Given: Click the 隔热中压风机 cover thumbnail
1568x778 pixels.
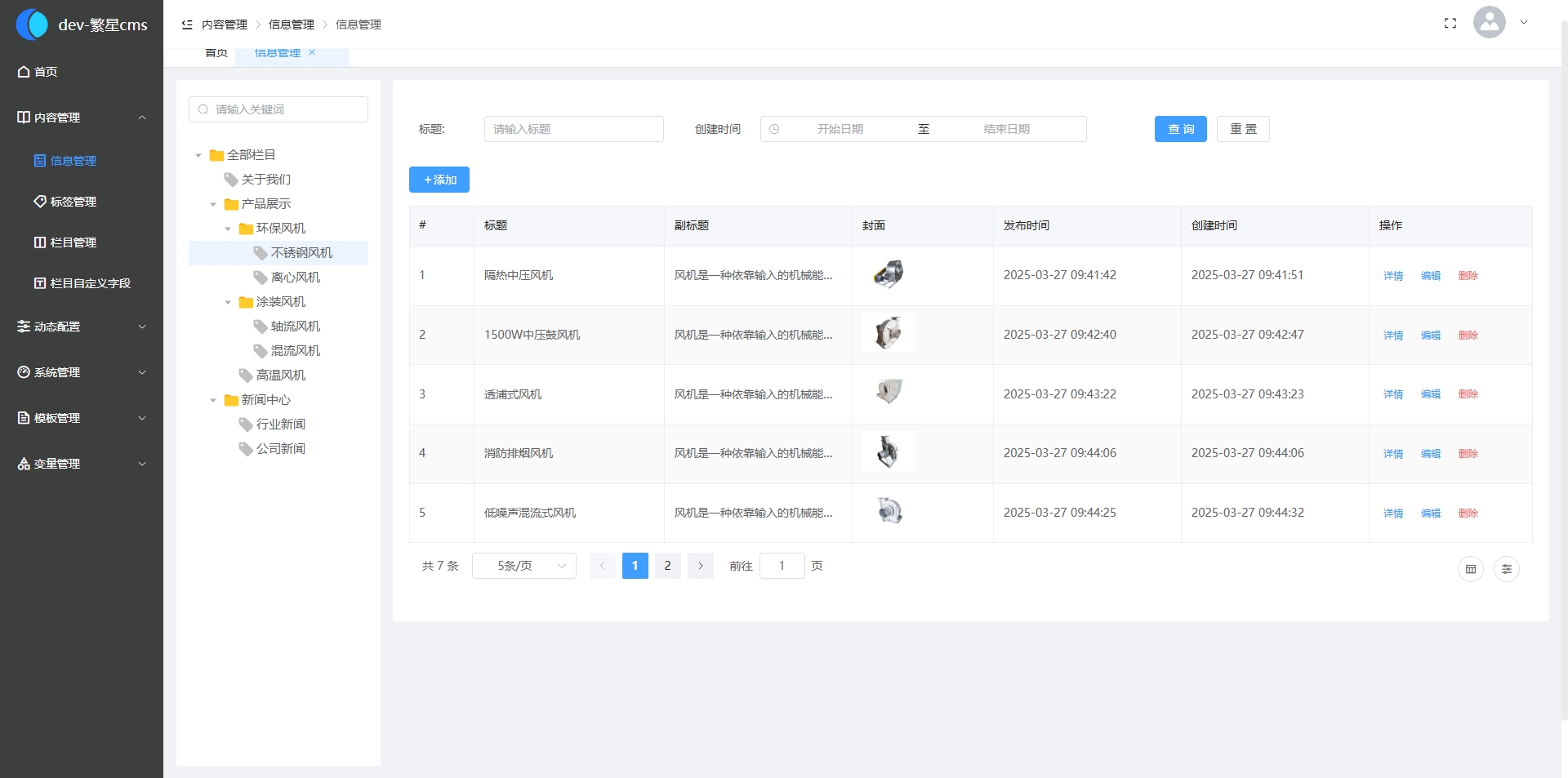Looking at the screenshot, I should [889, 274].
